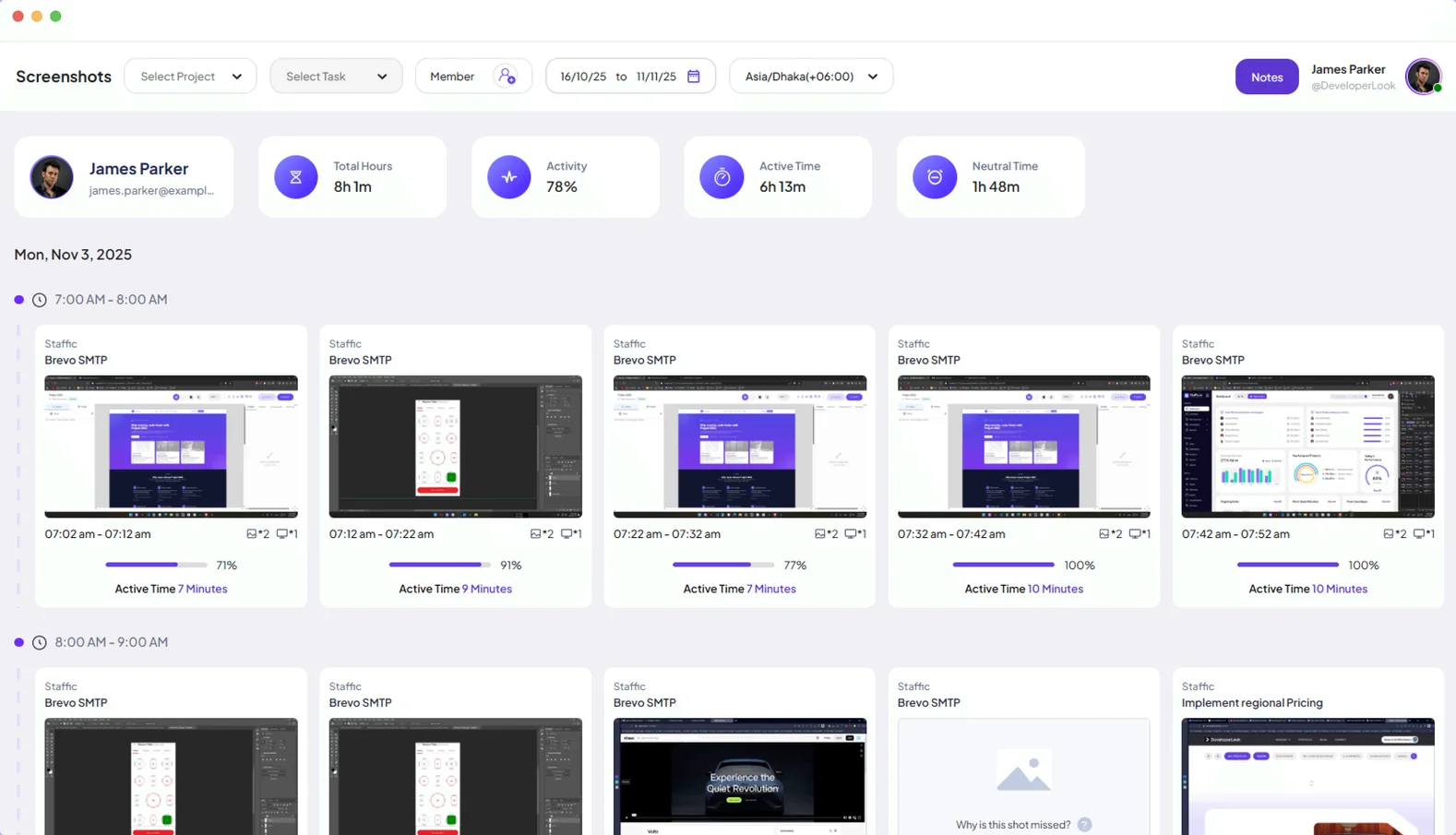Click the hourglass icon beside Total Hours
Screen dimensions: 1456x835
[296, 177]
